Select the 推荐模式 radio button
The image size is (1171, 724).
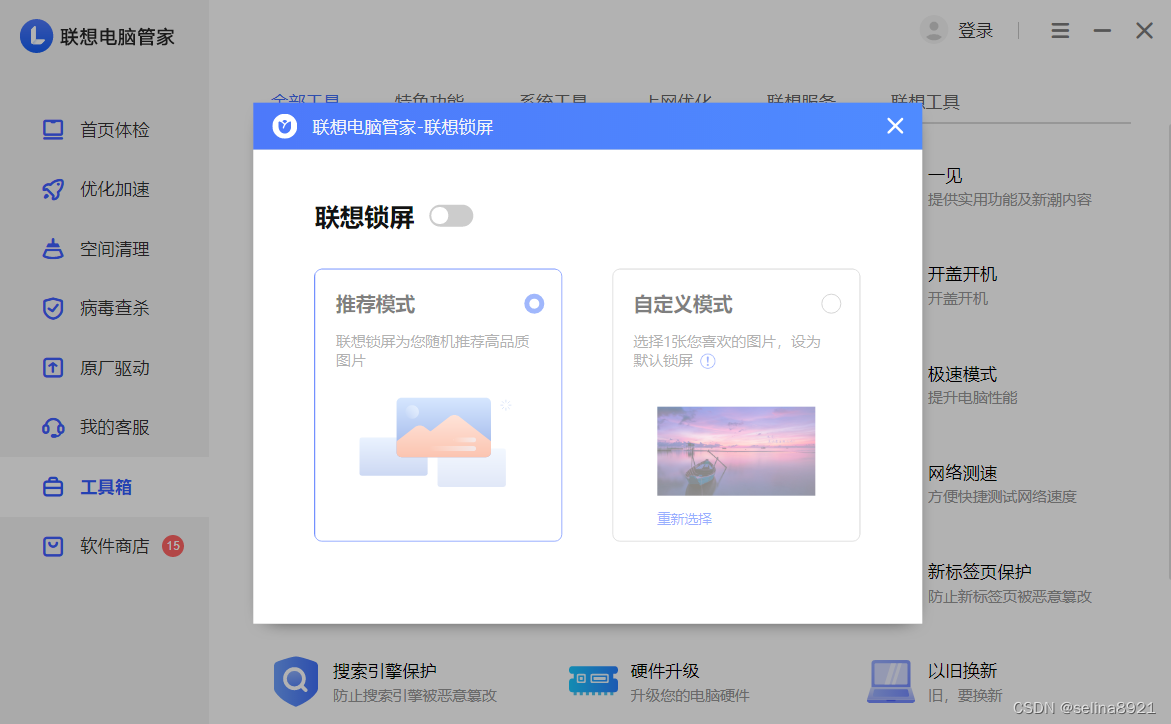pos(534,303)
